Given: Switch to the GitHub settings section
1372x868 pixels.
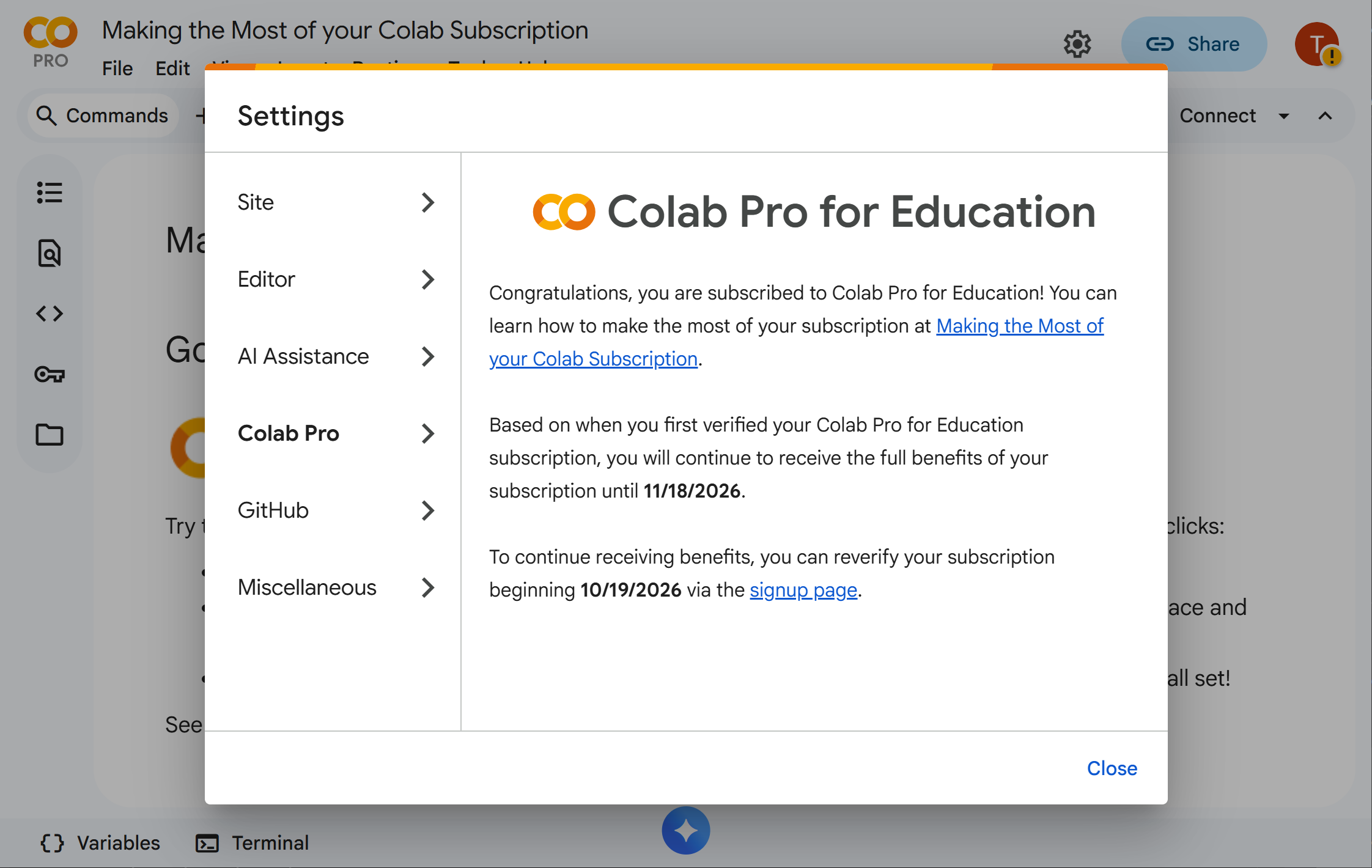Looking at the screenshot, I should (x=273, y=510).
